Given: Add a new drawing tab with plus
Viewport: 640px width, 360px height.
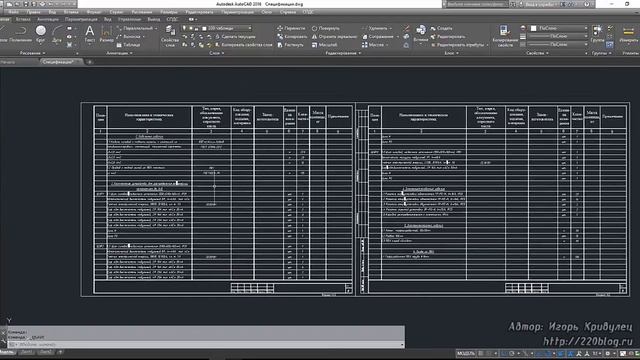Looking at the screenshot, I should (x=89, y=62).
